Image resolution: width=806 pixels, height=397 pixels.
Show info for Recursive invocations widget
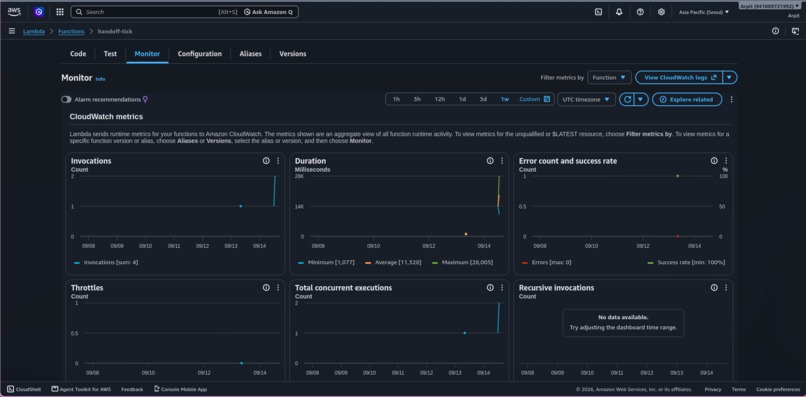click(x=714, y=287)
